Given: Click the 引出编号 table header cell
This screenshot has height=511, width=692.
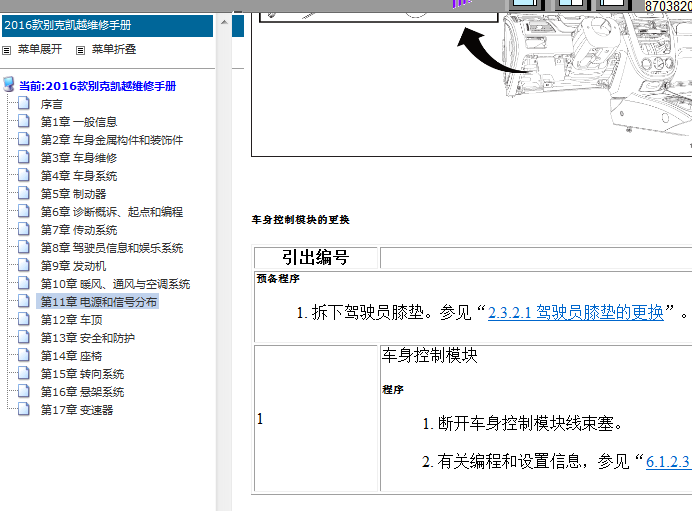Looking at the screenshot, I should coord(316,257).
